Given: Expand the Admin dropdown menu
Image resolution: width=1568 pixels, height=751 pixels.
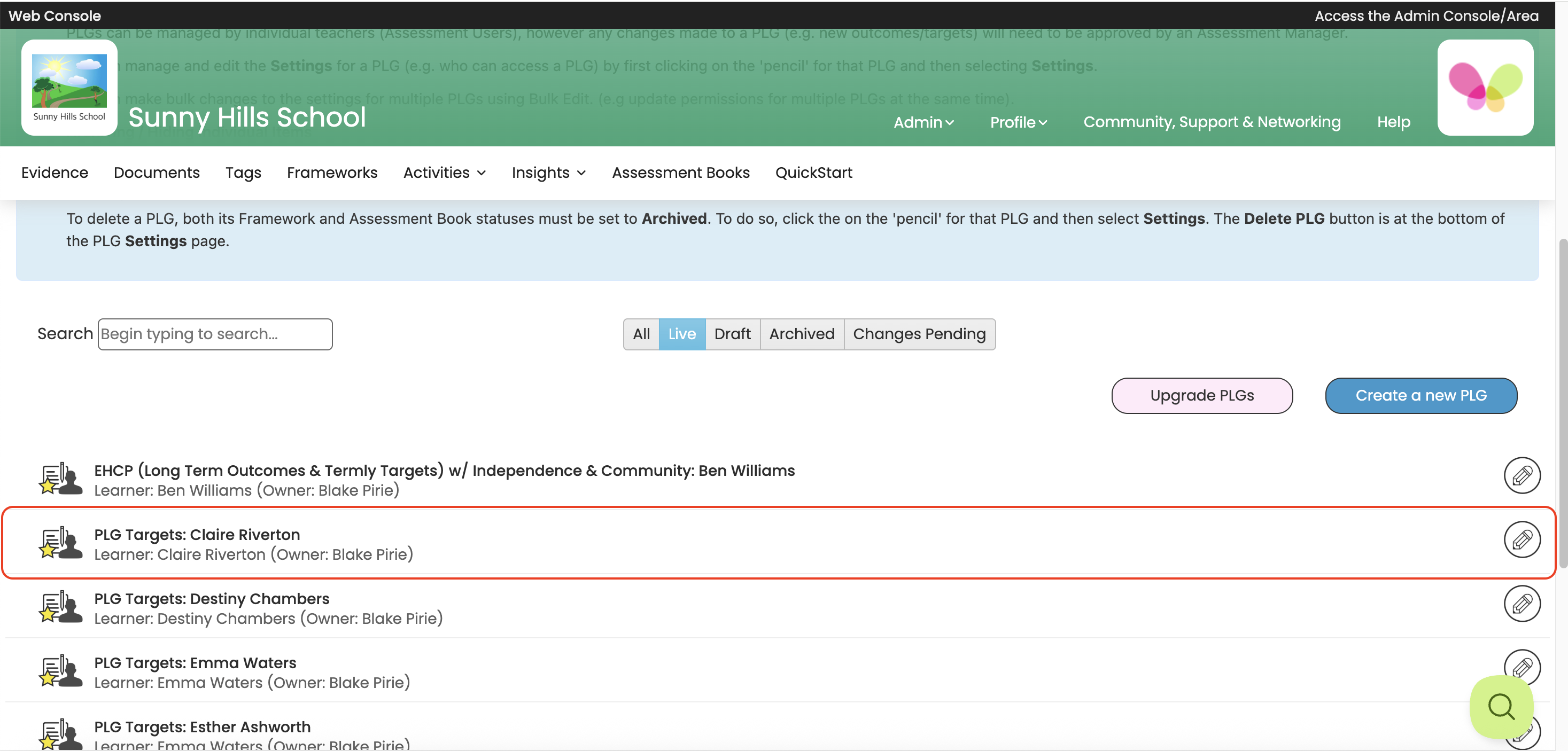Looking at the screenshot, I should [923, 122].
